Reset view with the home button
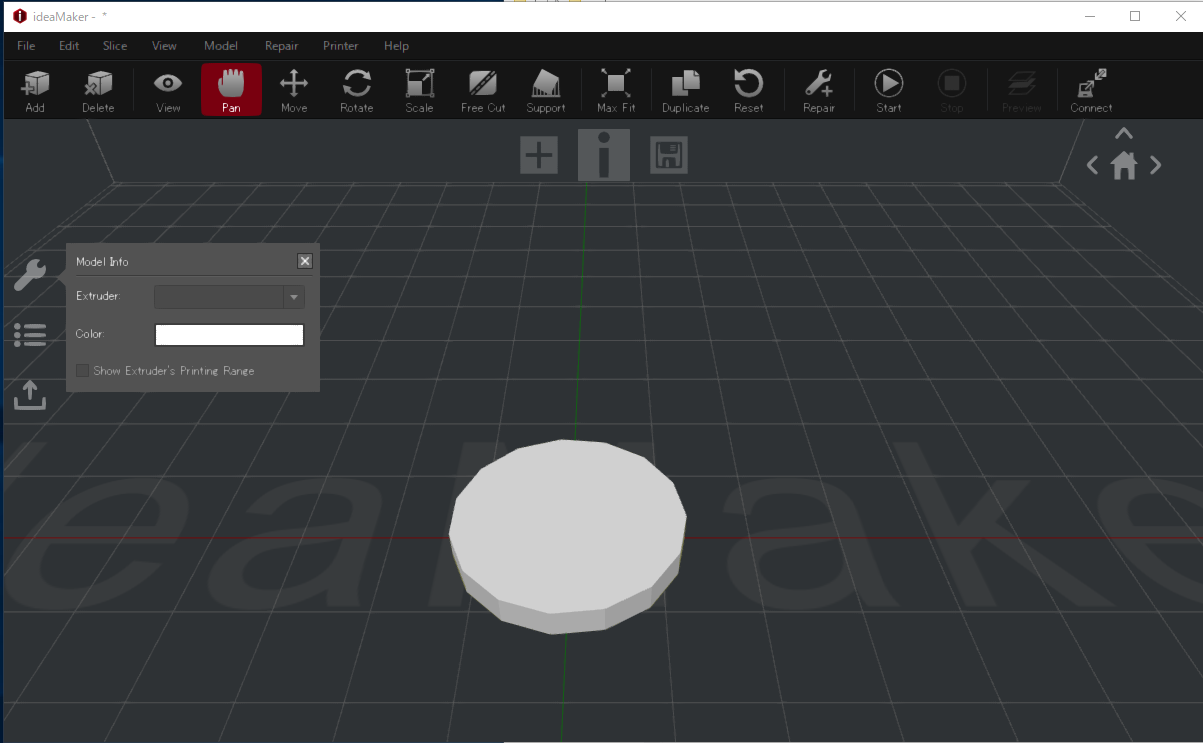The width and height of the screenshot is (1203, 743). (x=1124, y=166)
